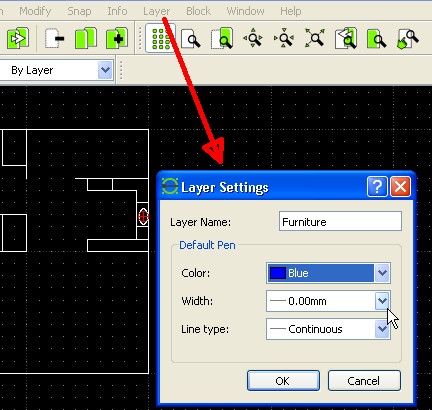Image resolution: width=432 pixels, height=410 pixels.
Task: Click the Layer Settings title bar icon
Action: (170, 187)
